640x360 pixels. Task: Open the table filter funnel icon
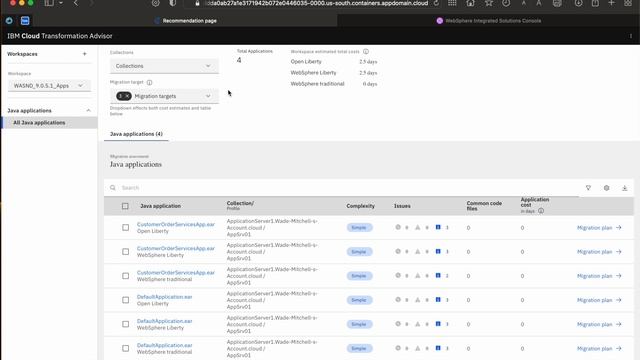[x=588, y=188]
